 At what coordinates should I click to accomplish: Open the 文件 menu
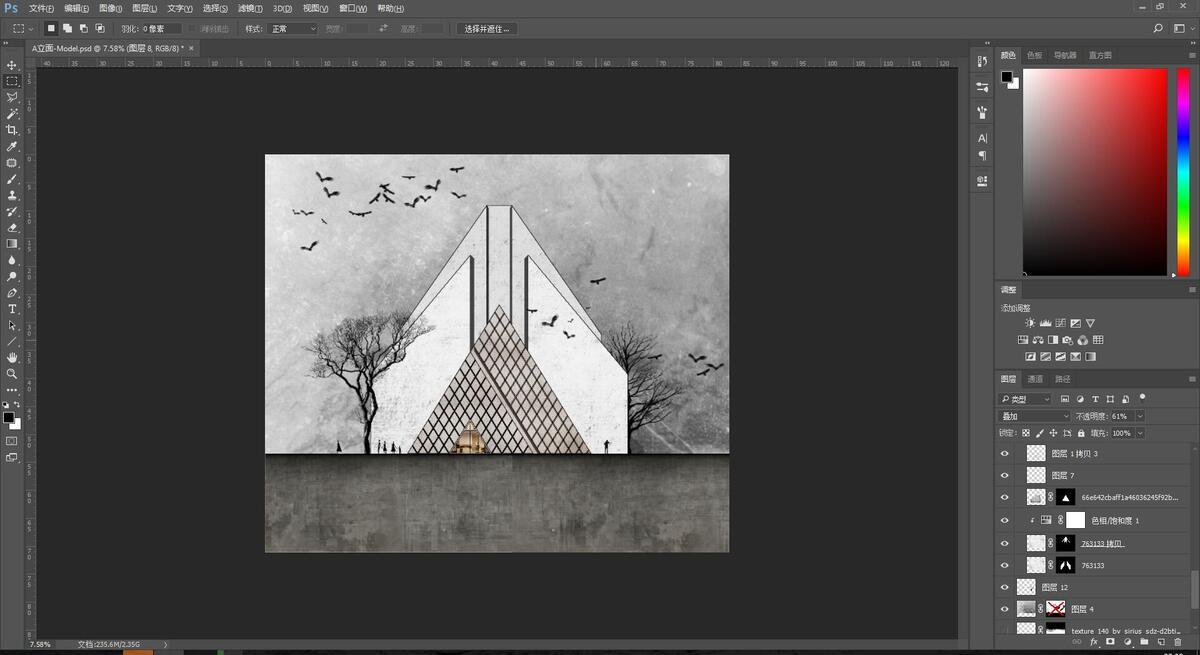41,8
